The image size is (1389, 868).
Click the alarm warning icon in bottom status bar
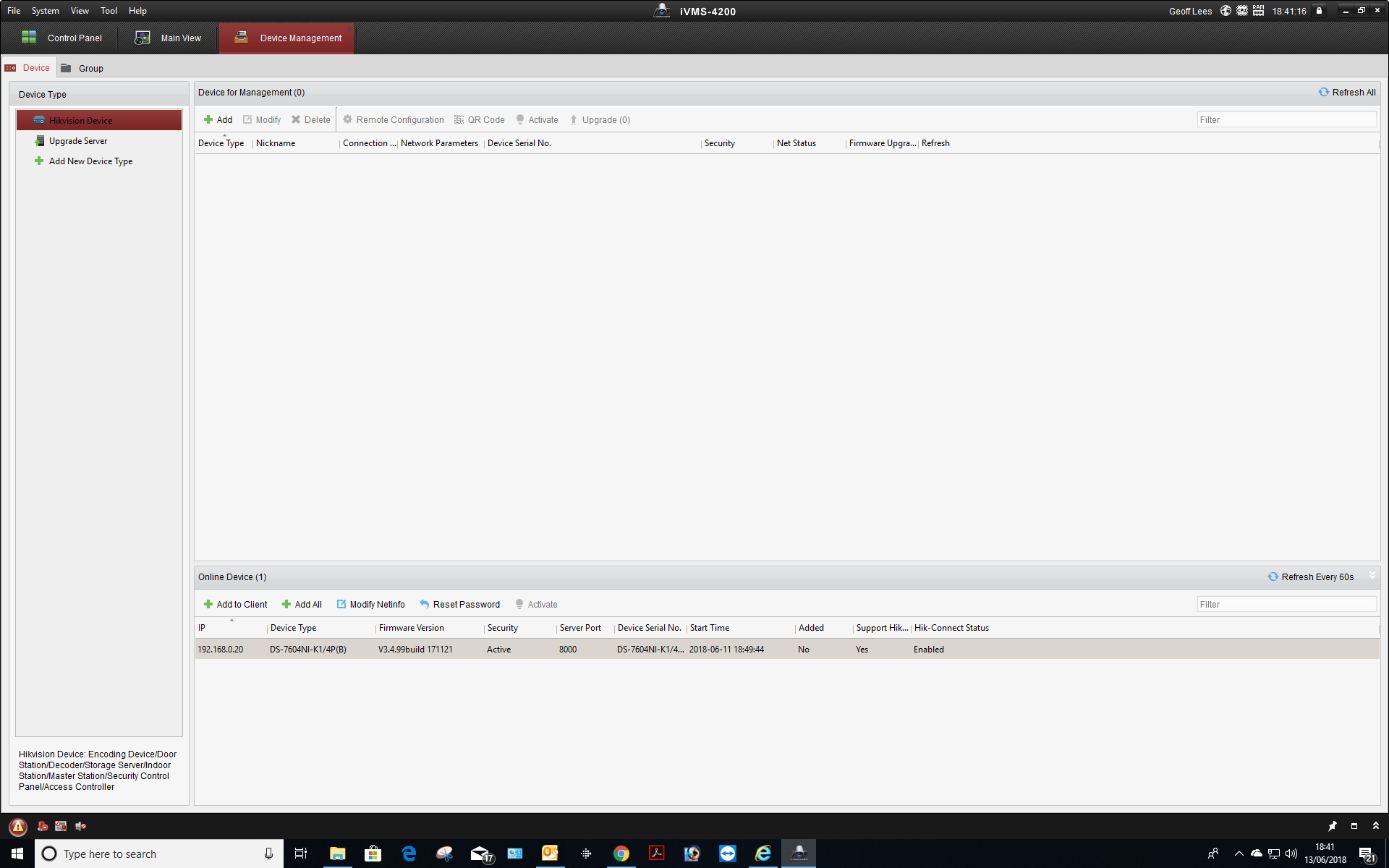click(16, 826)
